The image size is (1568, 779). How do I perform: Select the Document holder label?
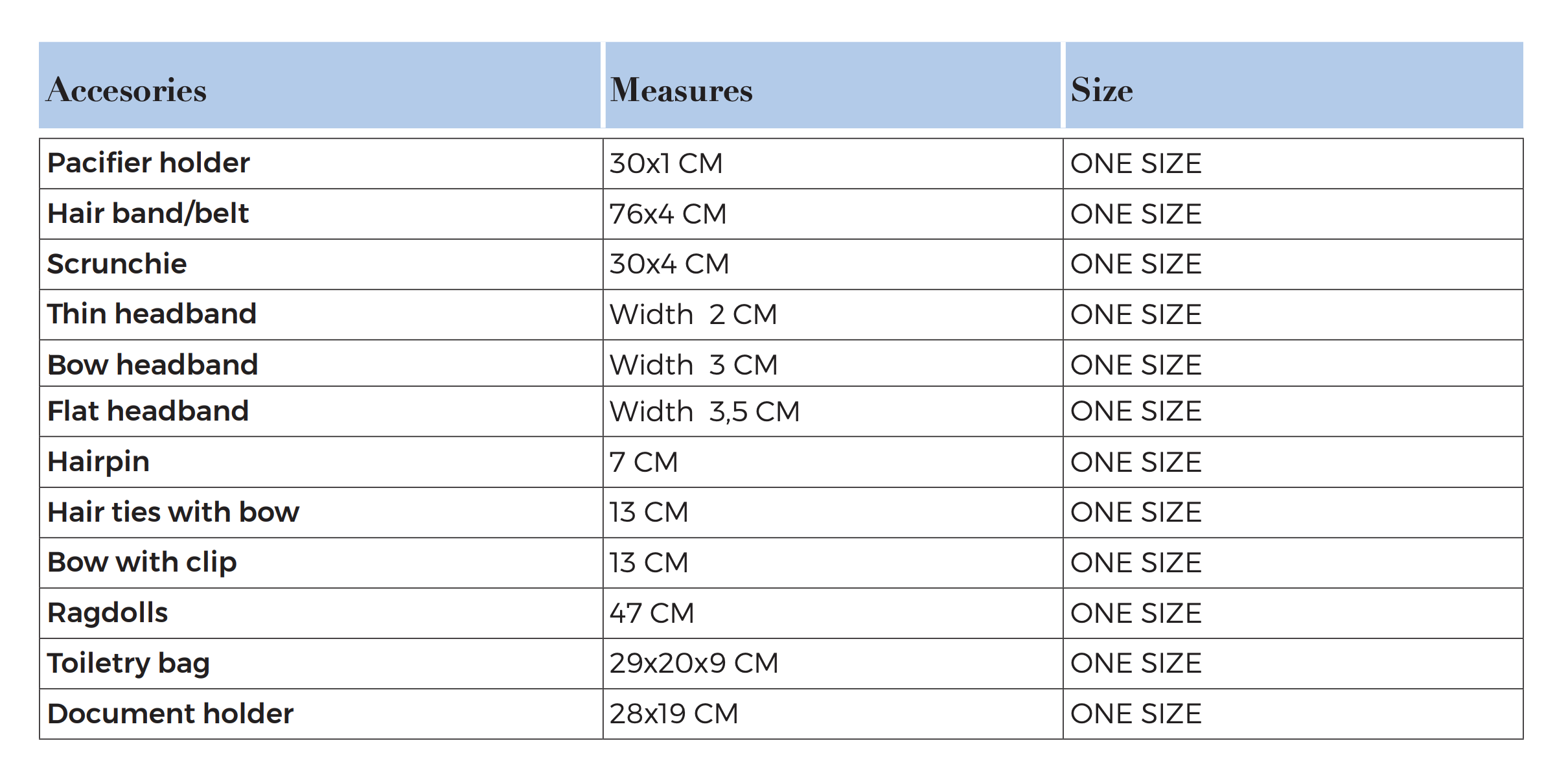pyautogui.click(x=170, y=714)
